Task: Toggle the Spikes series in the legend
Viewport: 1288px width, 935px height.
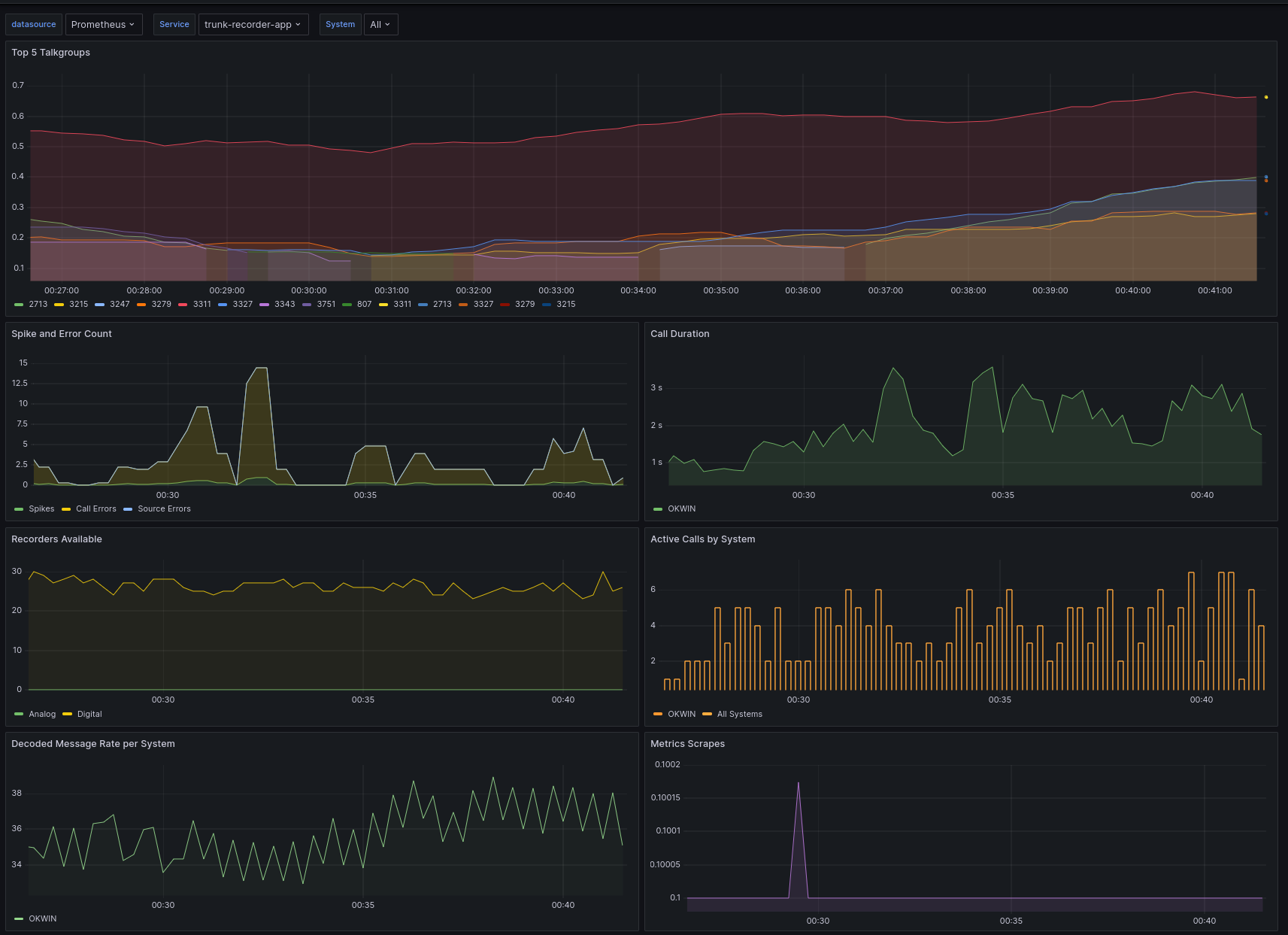Action: pyautogui.click(x=41, y=509)
